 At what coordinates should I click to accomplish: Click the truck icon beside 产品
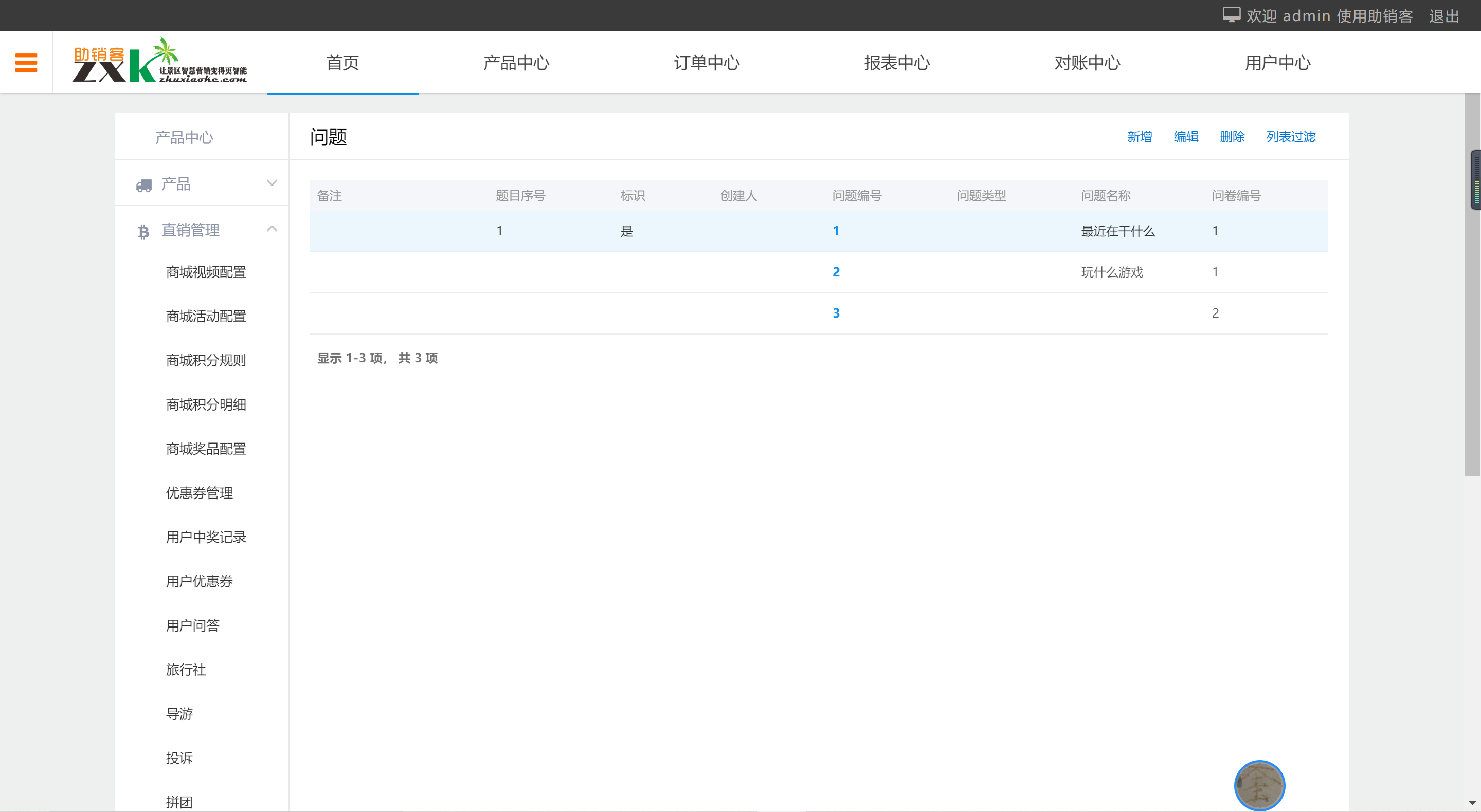click(143, 184)
